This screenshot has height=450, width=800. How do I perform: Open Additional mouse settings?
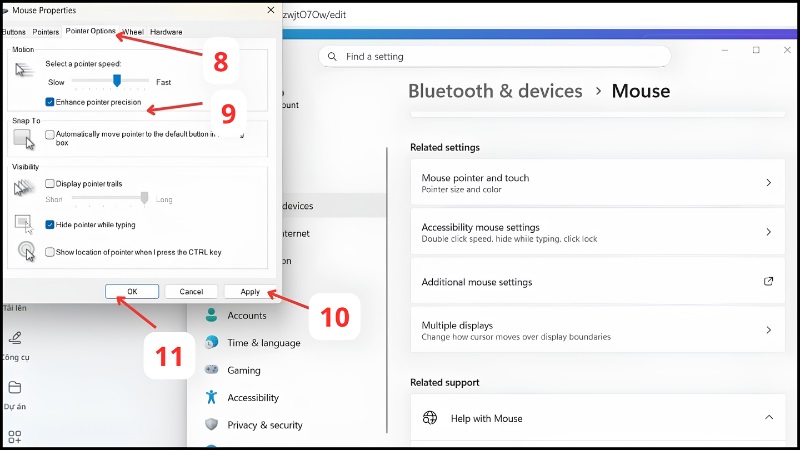597,282
